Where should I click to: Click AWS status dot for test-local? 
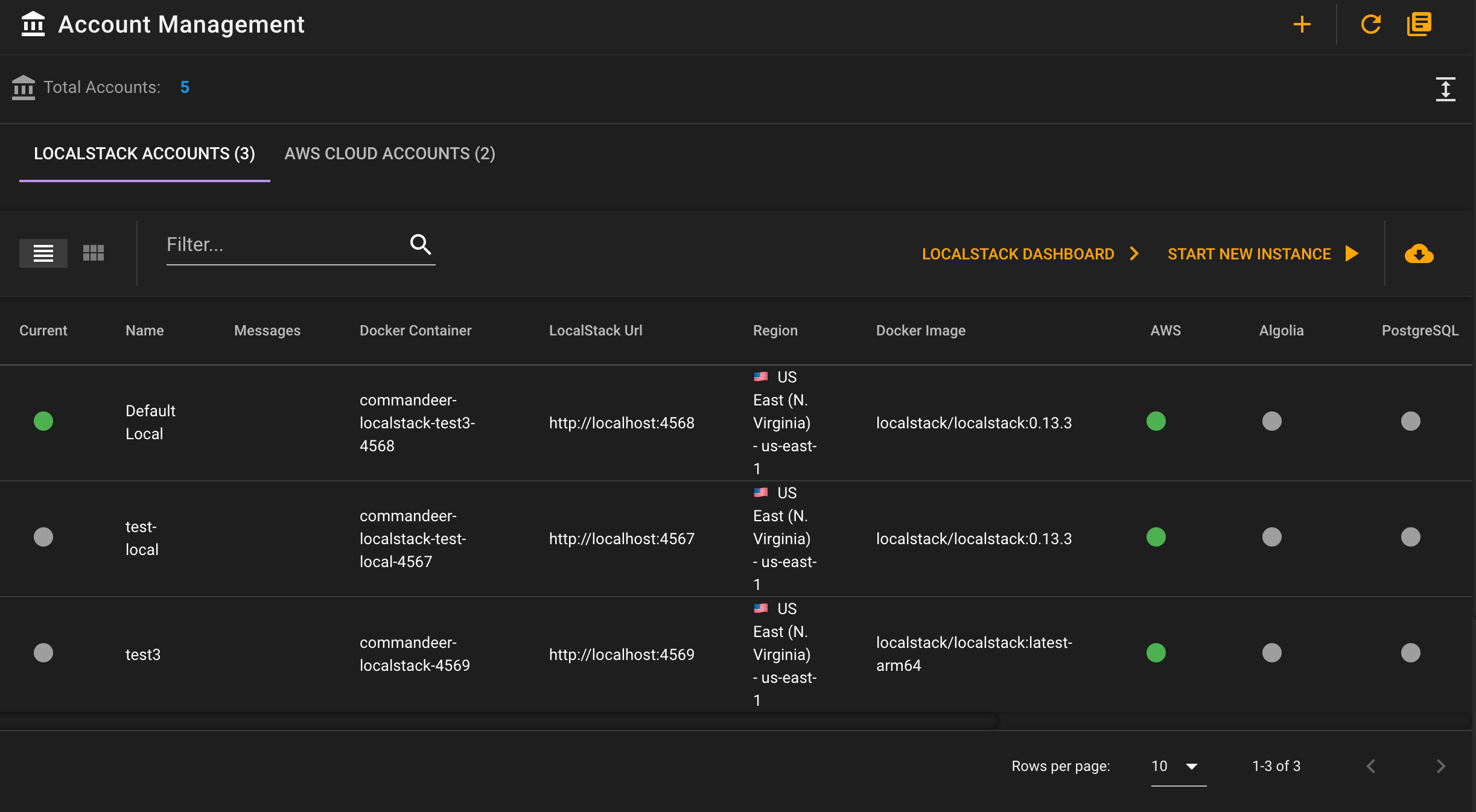[x=1156, y=537]
